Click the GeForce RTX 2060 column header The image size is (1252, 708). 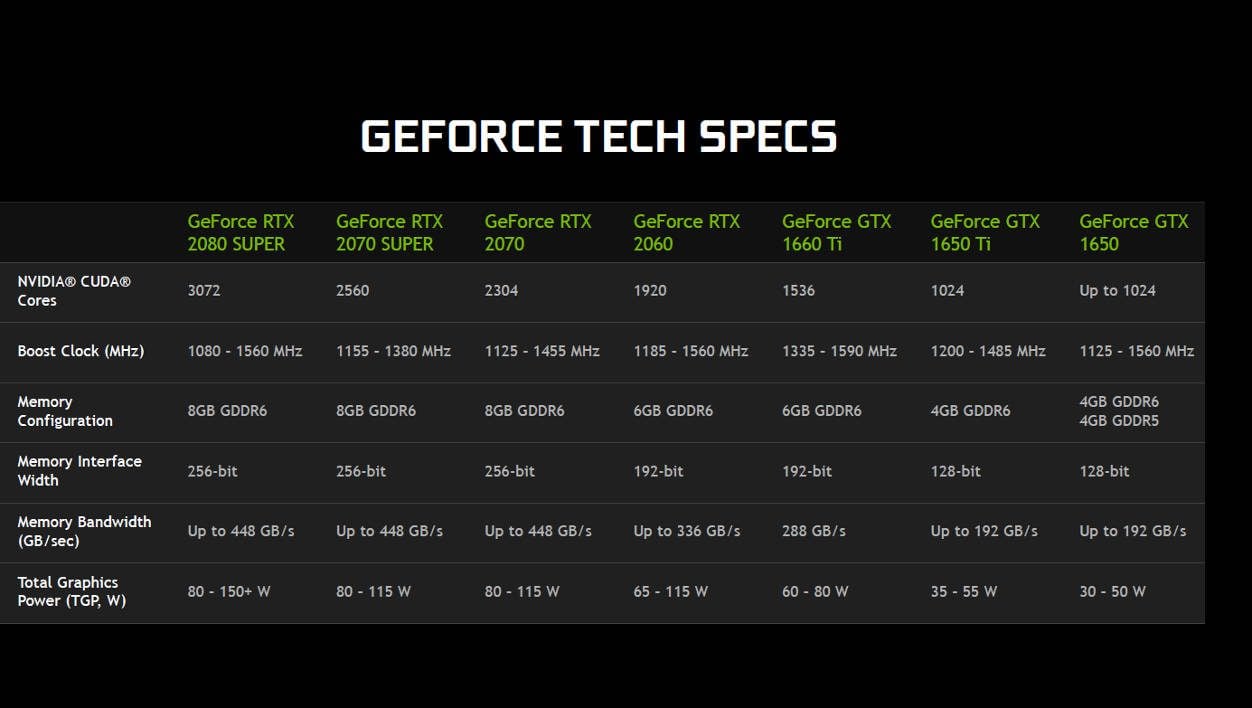pos(687,232)
